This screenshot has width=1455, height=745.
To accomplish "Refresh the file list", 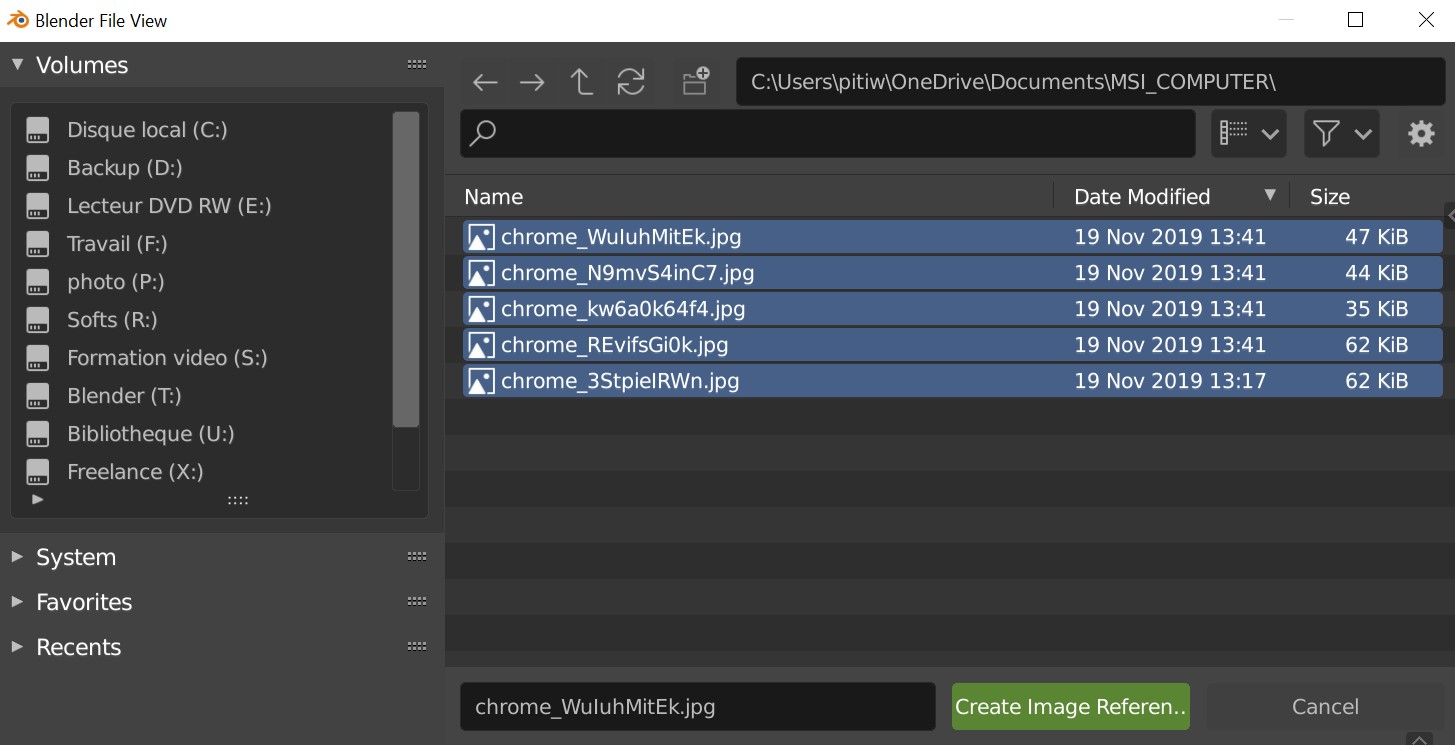I will coord(631,82).
